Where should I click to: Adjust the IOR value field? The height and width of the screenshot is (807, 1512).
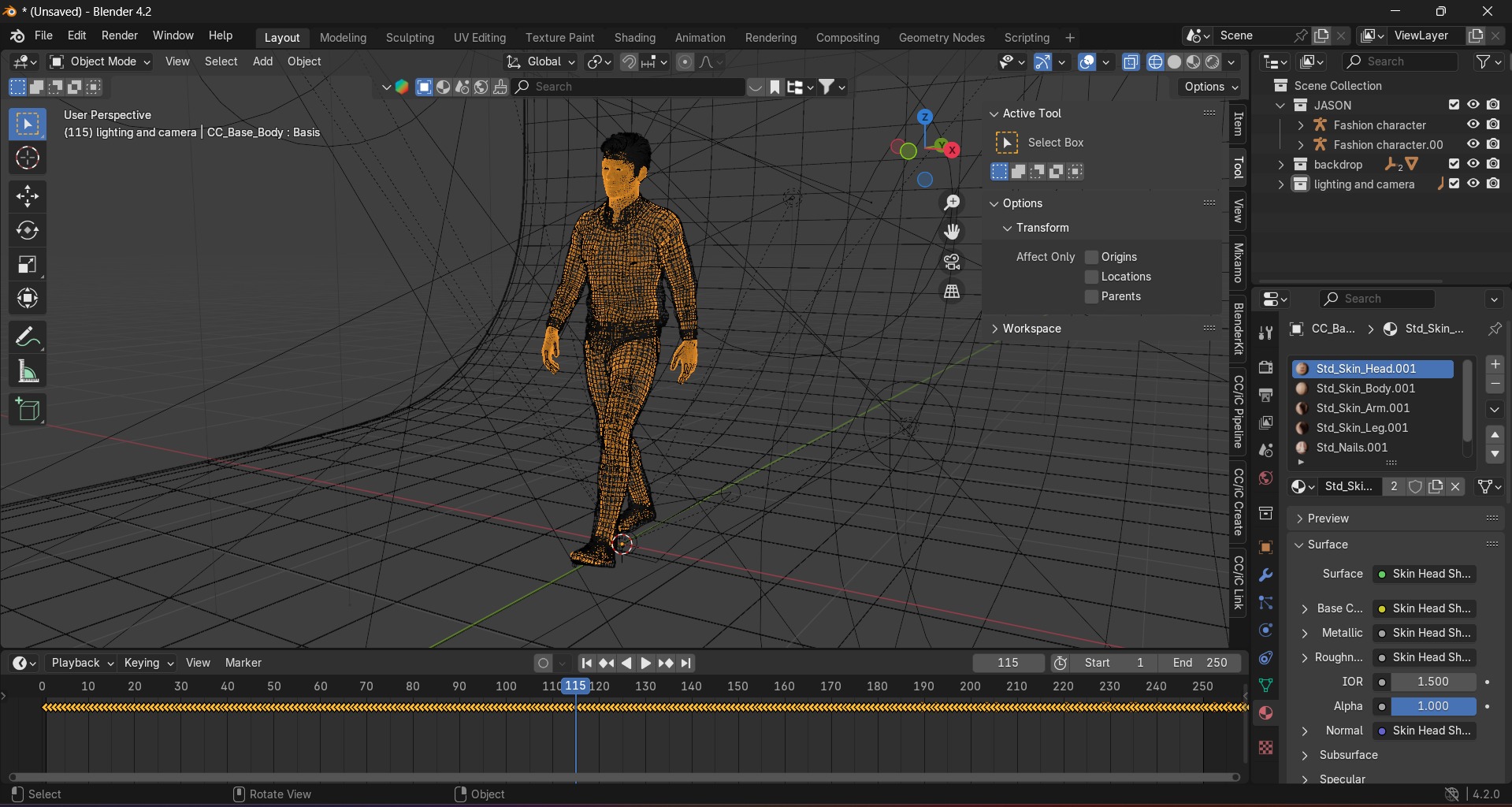click(x=1433, y=682)
